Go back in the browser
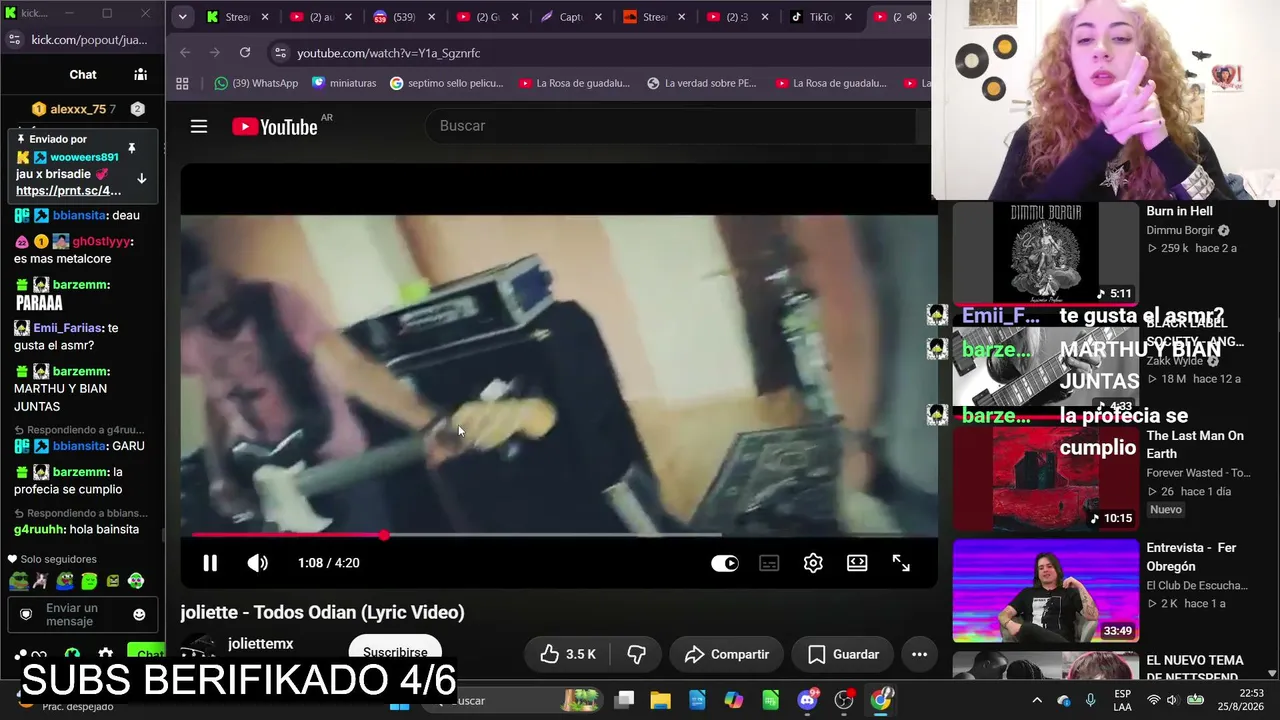The height and width of the screenshot is (720, 1280). coord(185,53)
